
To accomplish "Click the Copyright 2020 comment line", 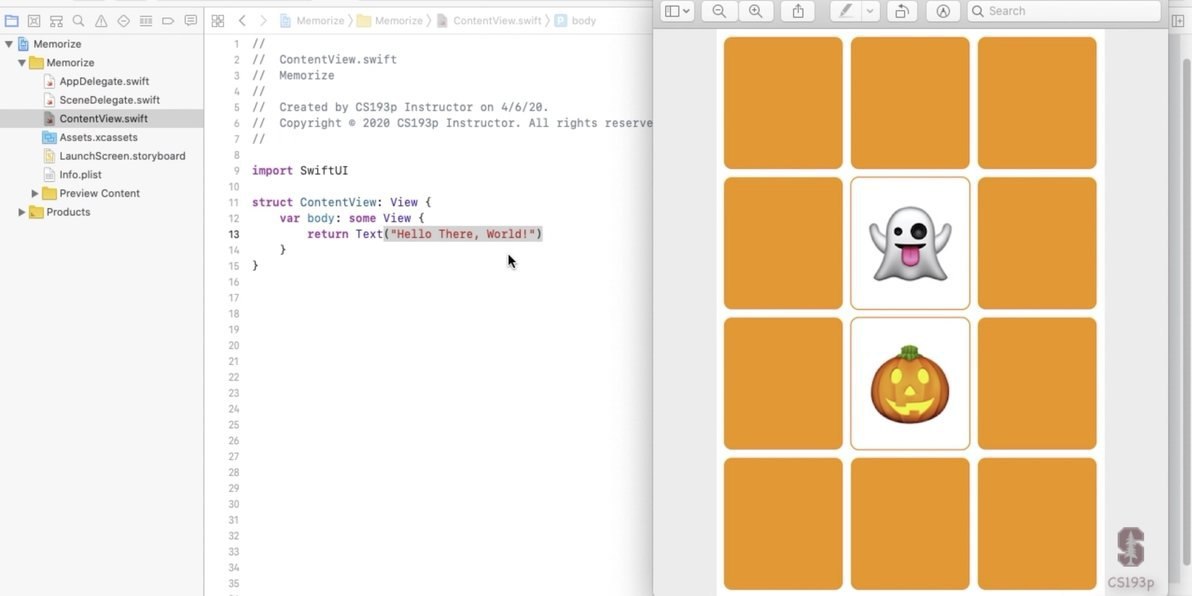I will point(452,123).
